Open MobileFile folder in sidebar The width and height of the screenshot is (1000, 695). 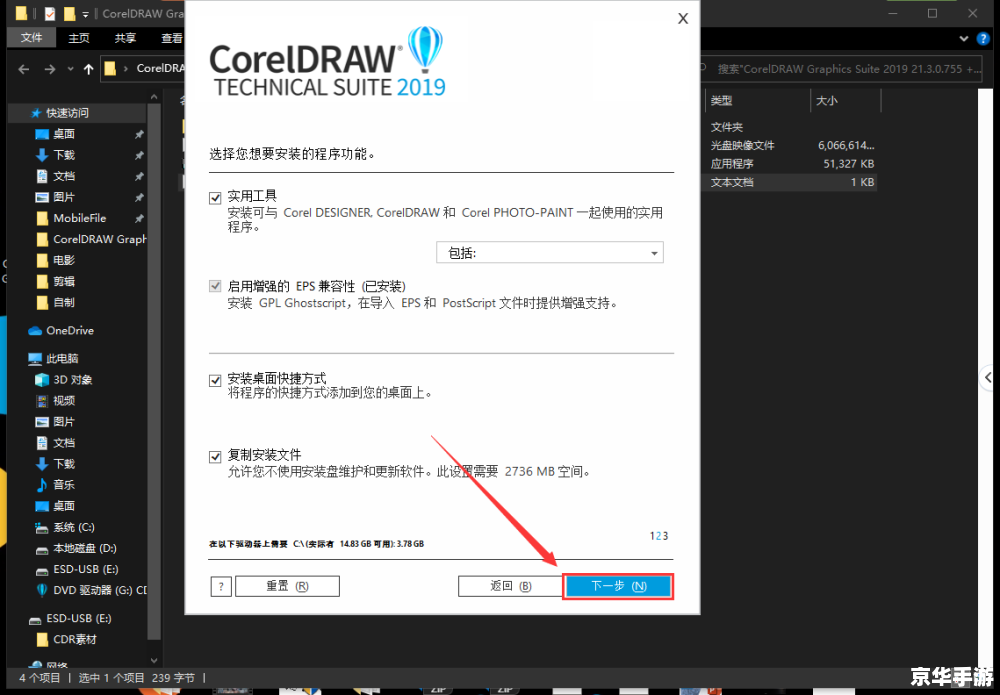(80, 218)
